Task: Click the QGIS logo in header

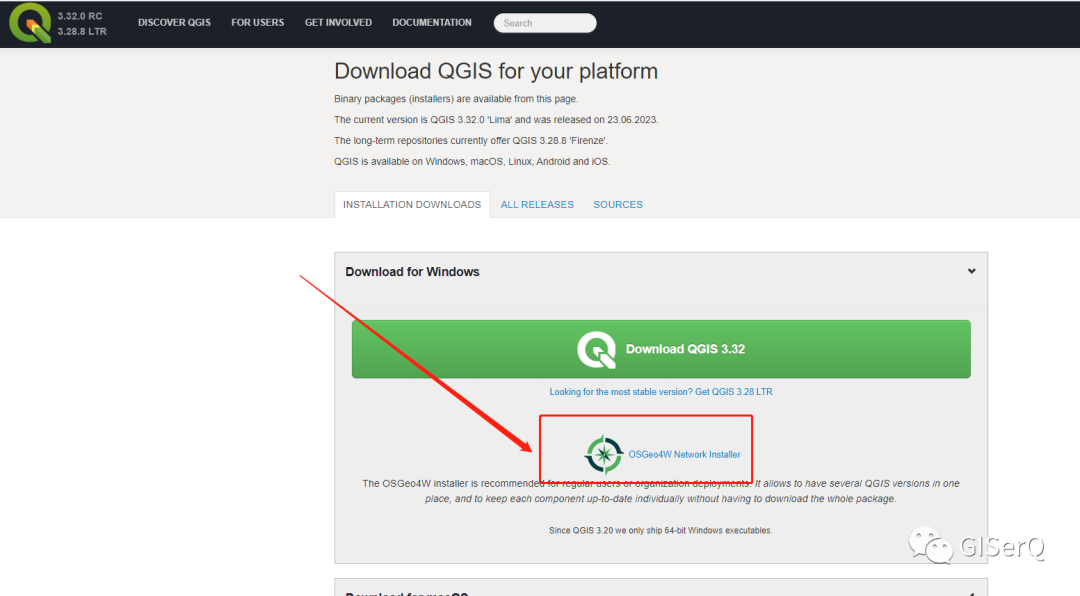Action: click(x=30, y=23)
